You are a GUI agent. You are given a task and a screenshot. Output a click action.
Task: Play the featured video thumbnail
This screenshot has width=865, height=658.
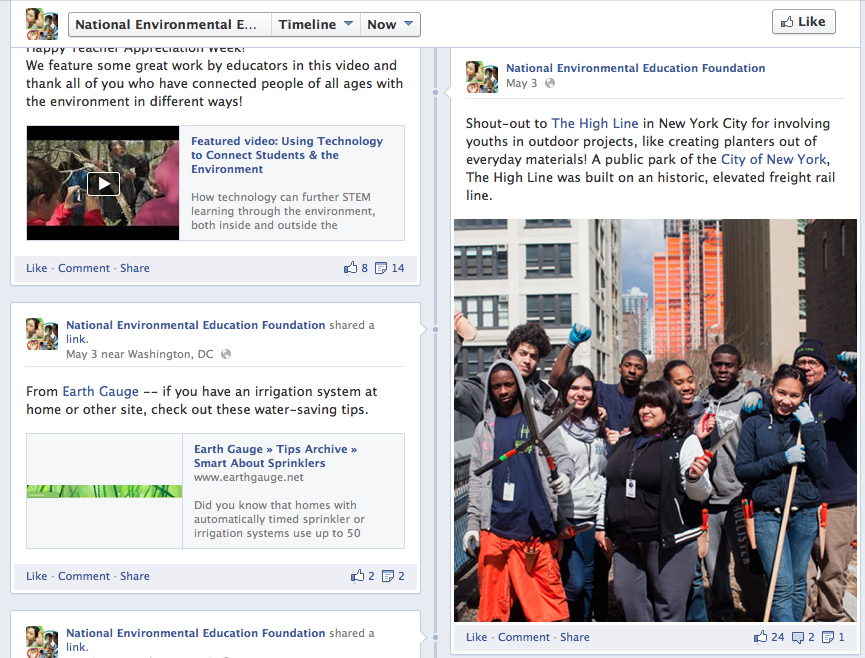[103, 183]
